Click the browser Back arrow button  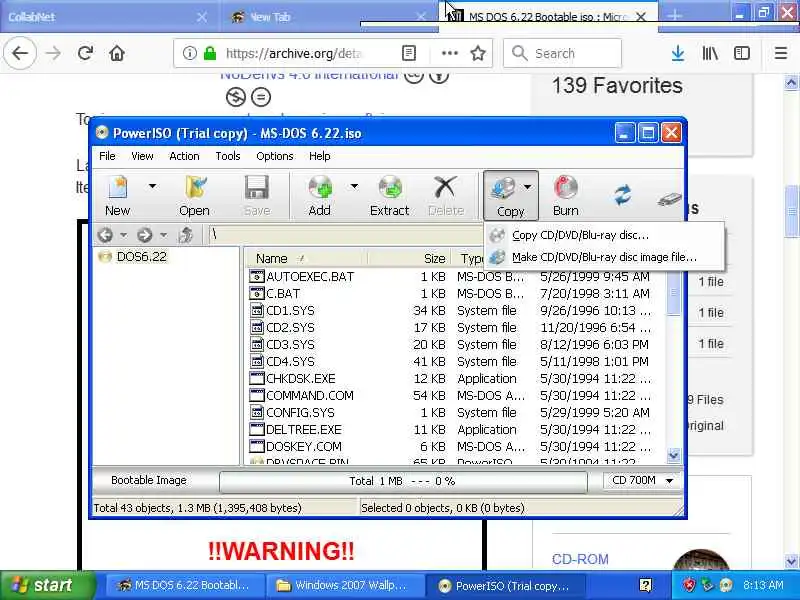click(20, 53)
